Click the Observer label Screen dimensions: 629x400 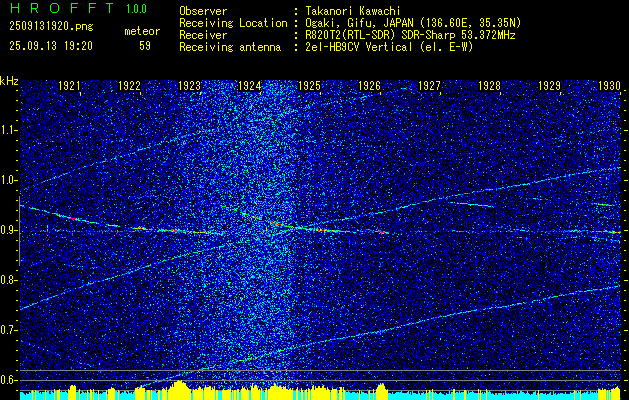coord(203,11)
